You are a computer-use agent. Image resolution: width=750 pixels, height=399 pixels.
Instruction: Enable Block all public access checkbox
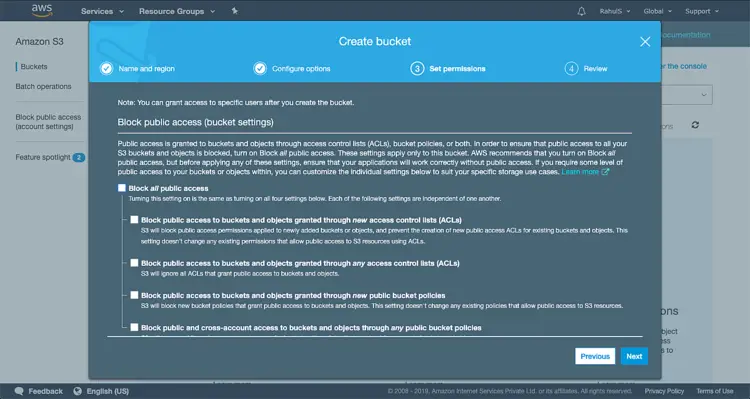122,188
